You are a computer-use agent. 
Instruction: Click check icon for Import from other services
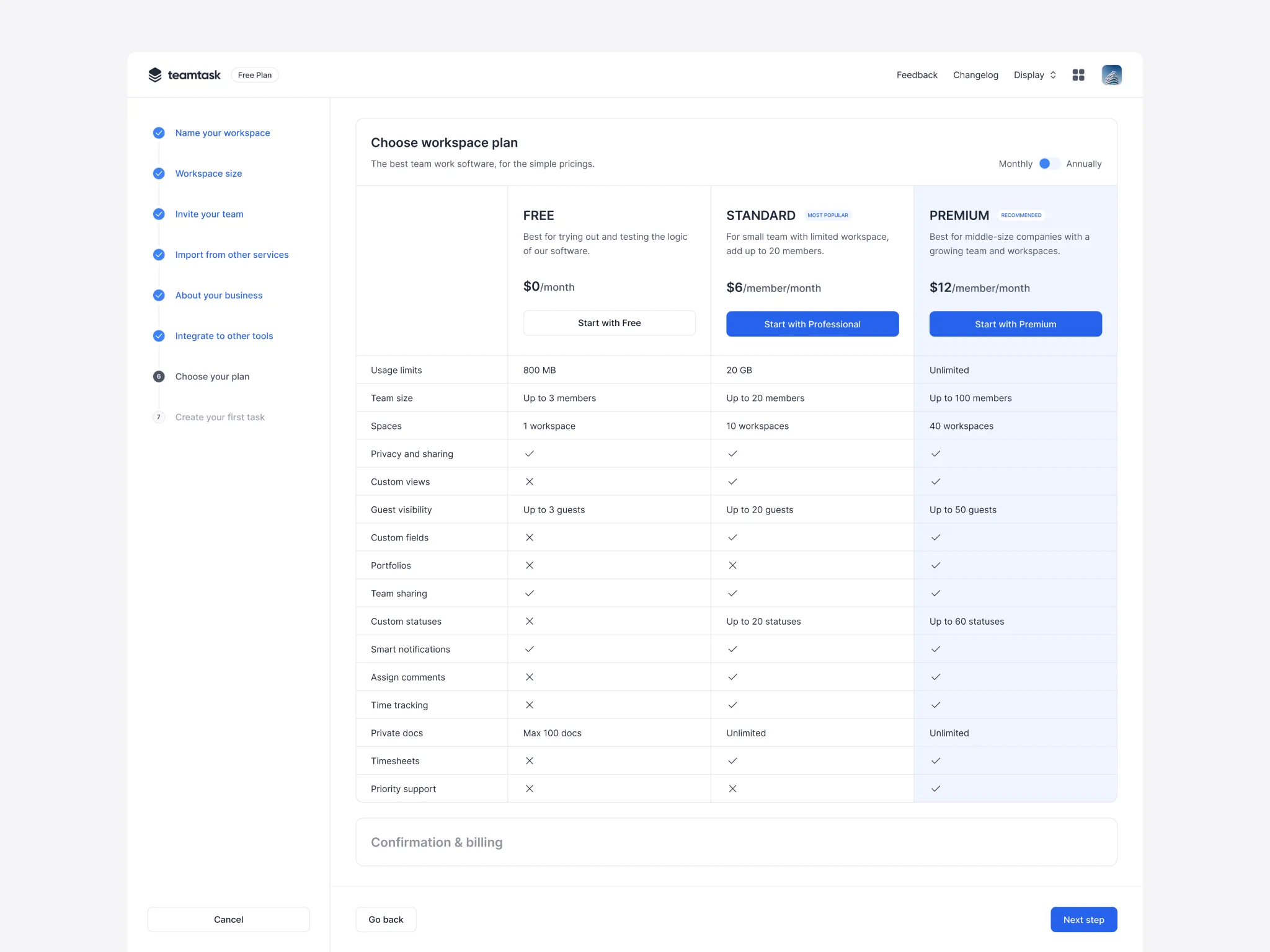coord(159,255)
